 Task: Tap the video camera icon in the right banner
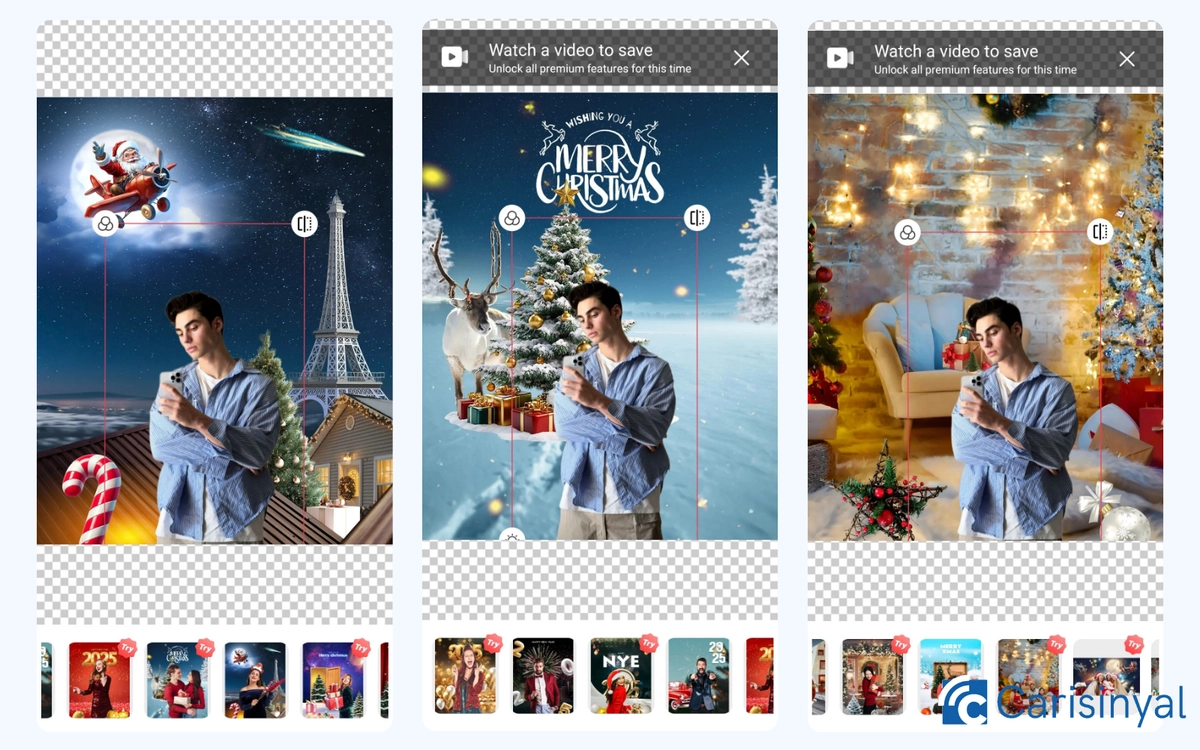[839, 59]
